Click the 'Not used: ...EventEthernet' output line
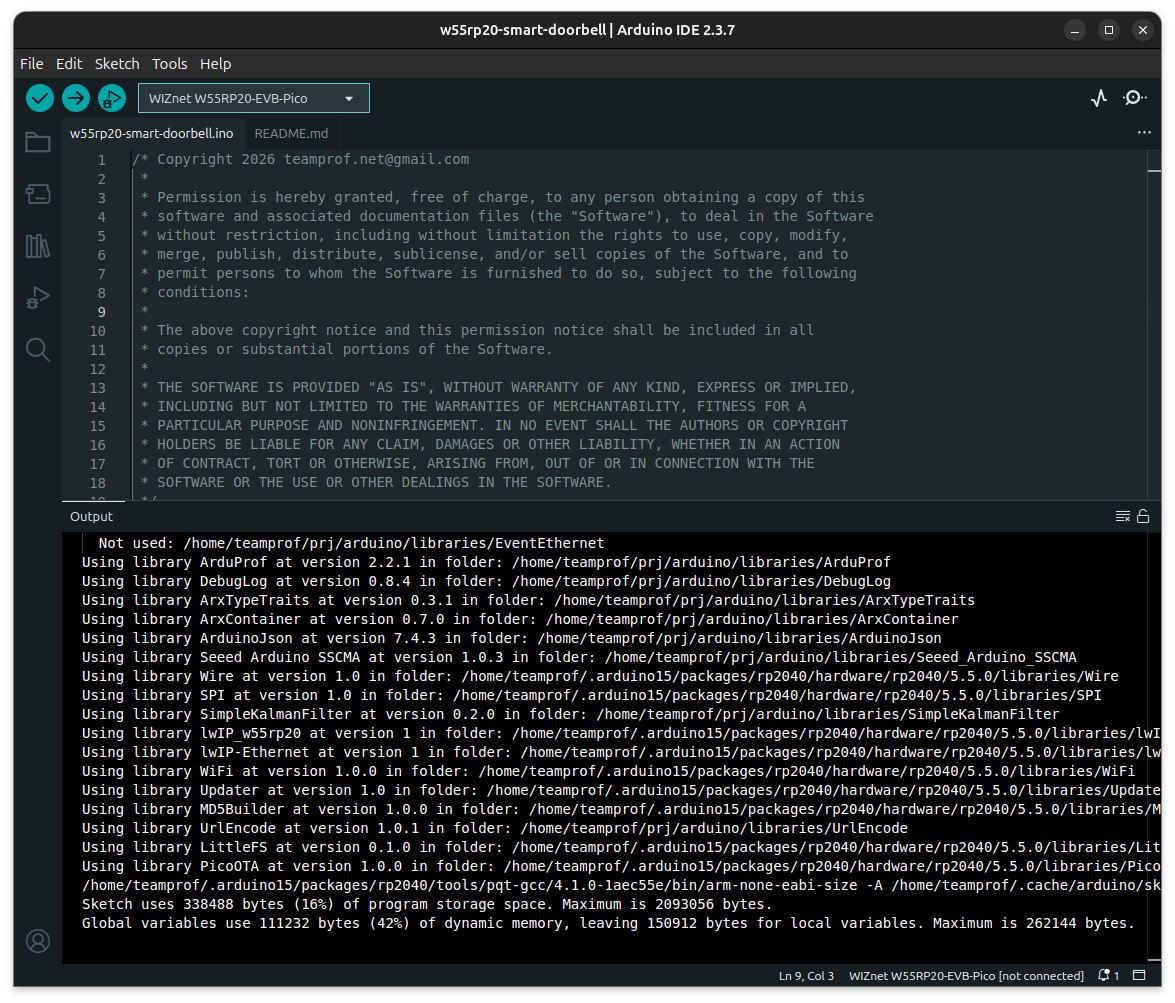1175x1003 pixels. tap(351, 543)
